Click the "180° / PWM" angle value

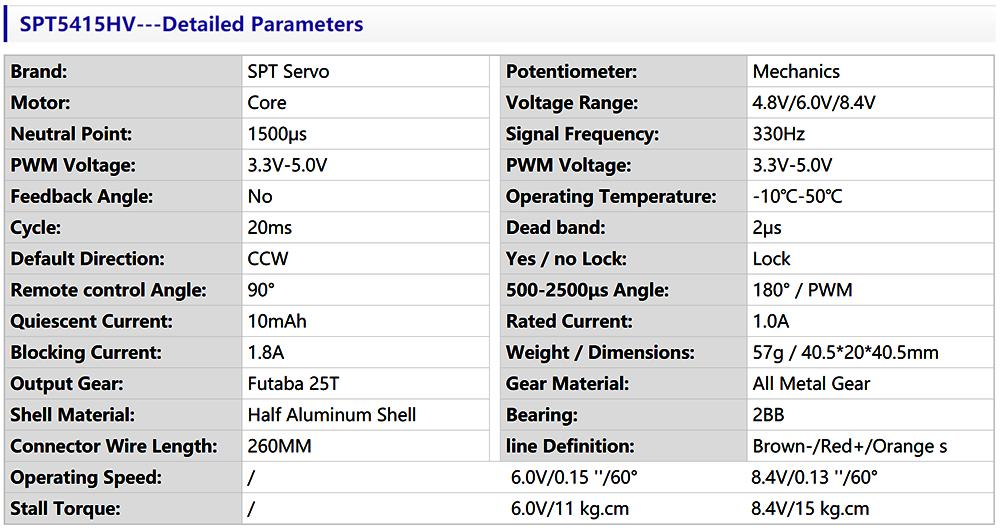(x=802, y=290)
